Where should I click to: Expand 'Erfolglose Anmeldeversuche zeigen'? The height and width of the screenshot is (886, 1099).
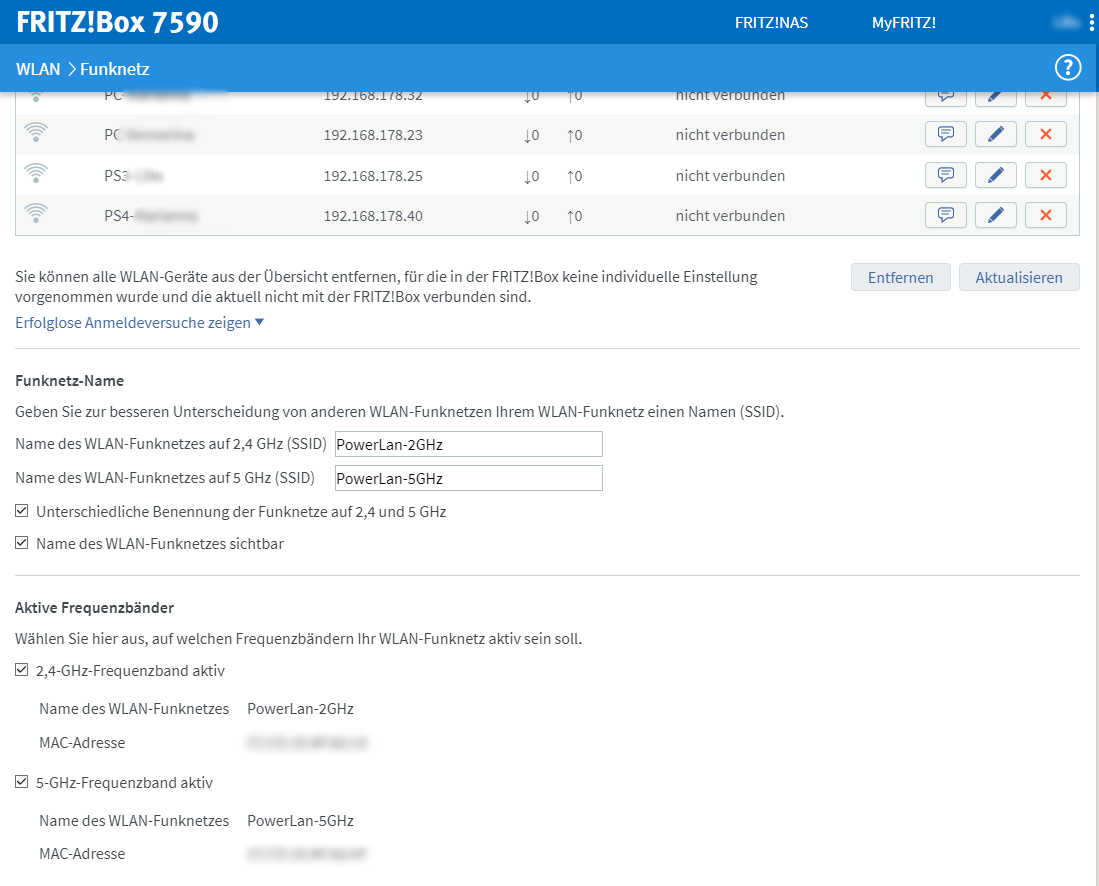(x=139, y=322)
